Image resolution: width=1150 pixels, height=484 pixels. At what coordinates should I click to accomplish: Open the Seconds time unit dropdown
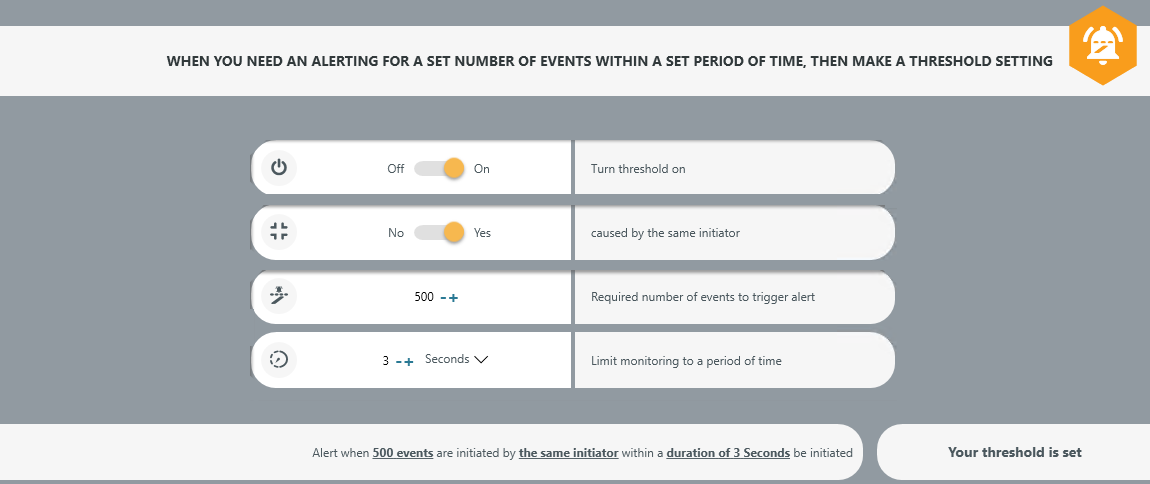coord(456,360)
